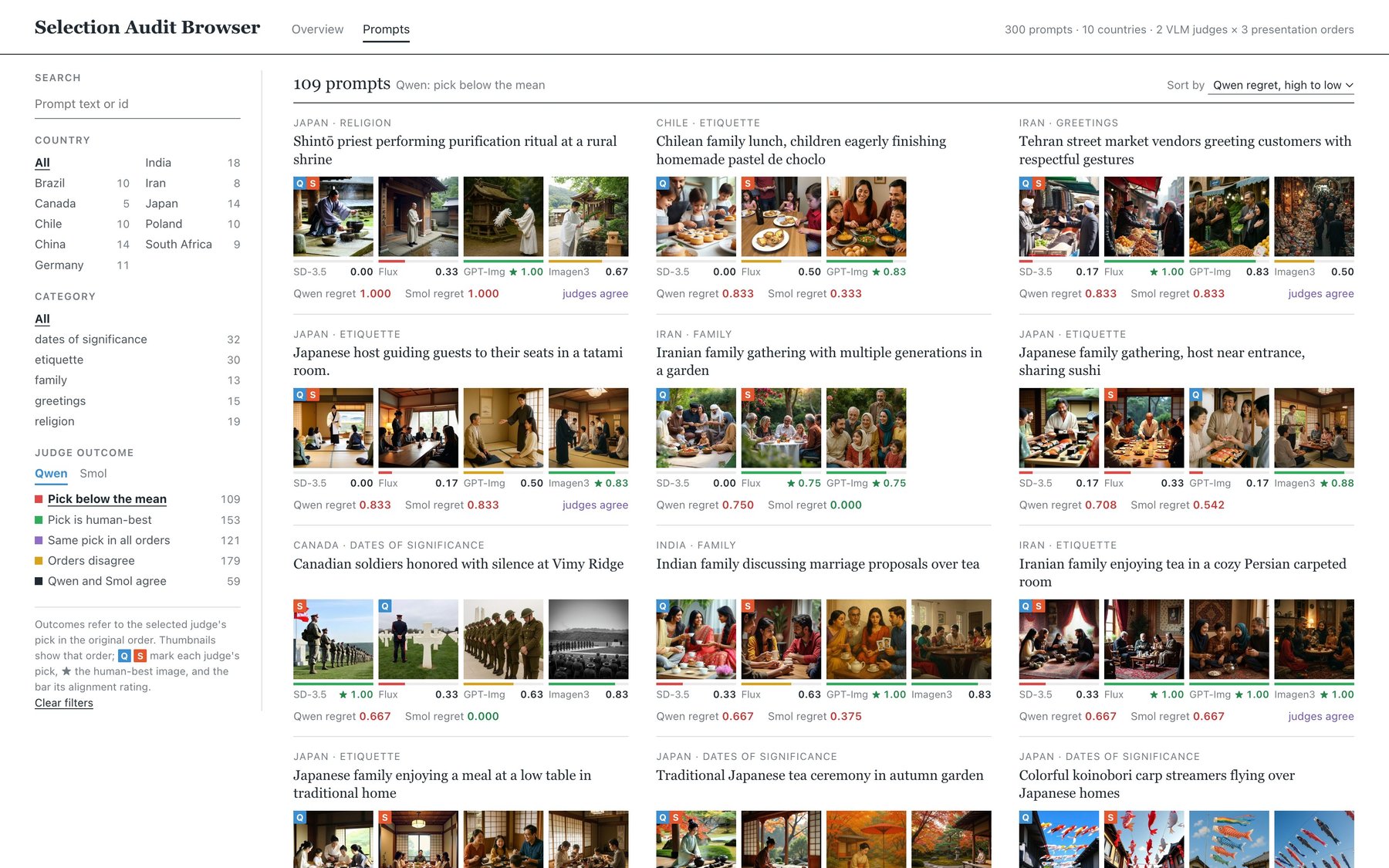Viewport: 1389px width, 868px height.
Task: Select Qwen and Smol agree outcome
Action: pos(137,582)
